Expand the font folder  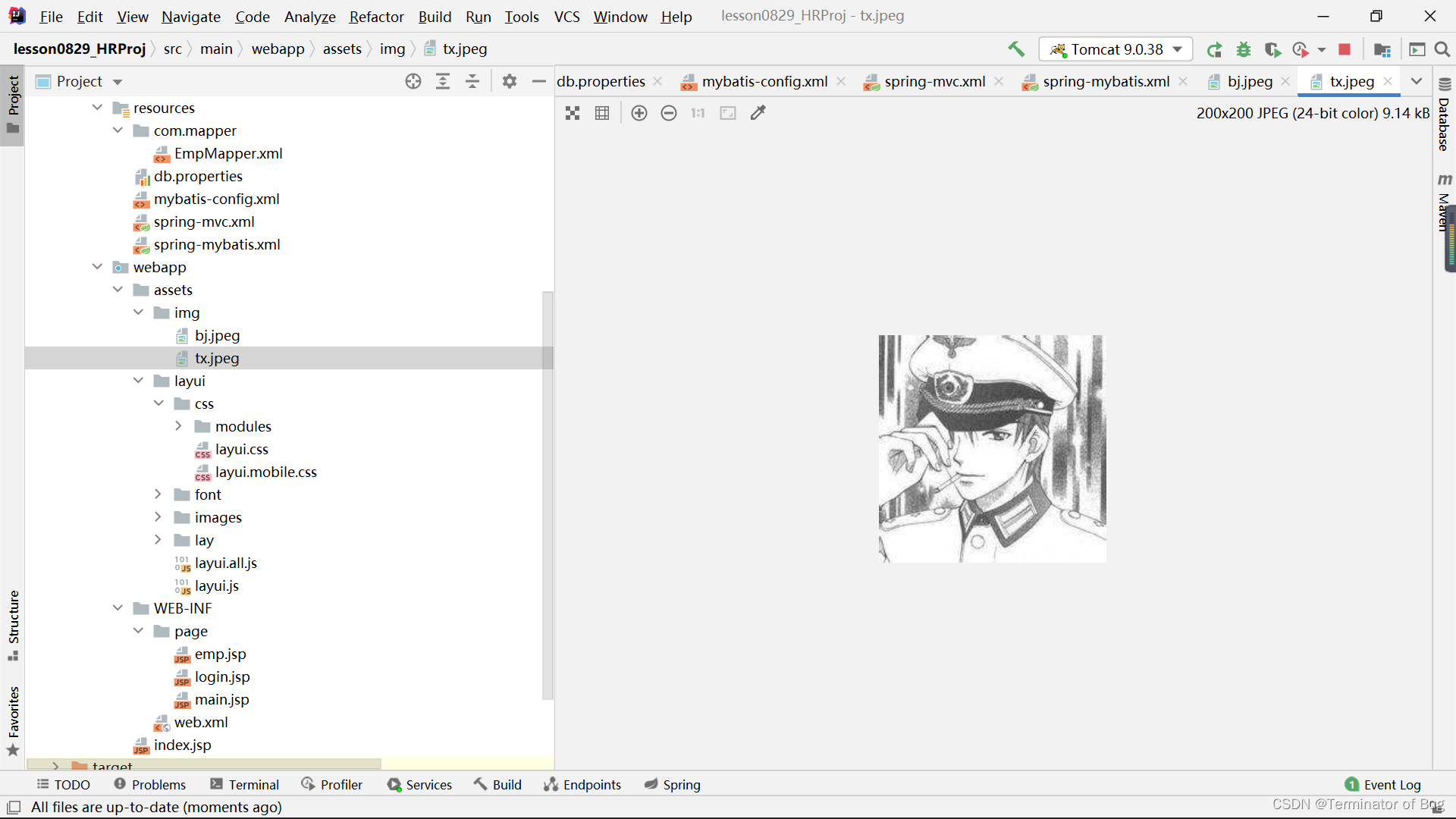tap(158, 494)
